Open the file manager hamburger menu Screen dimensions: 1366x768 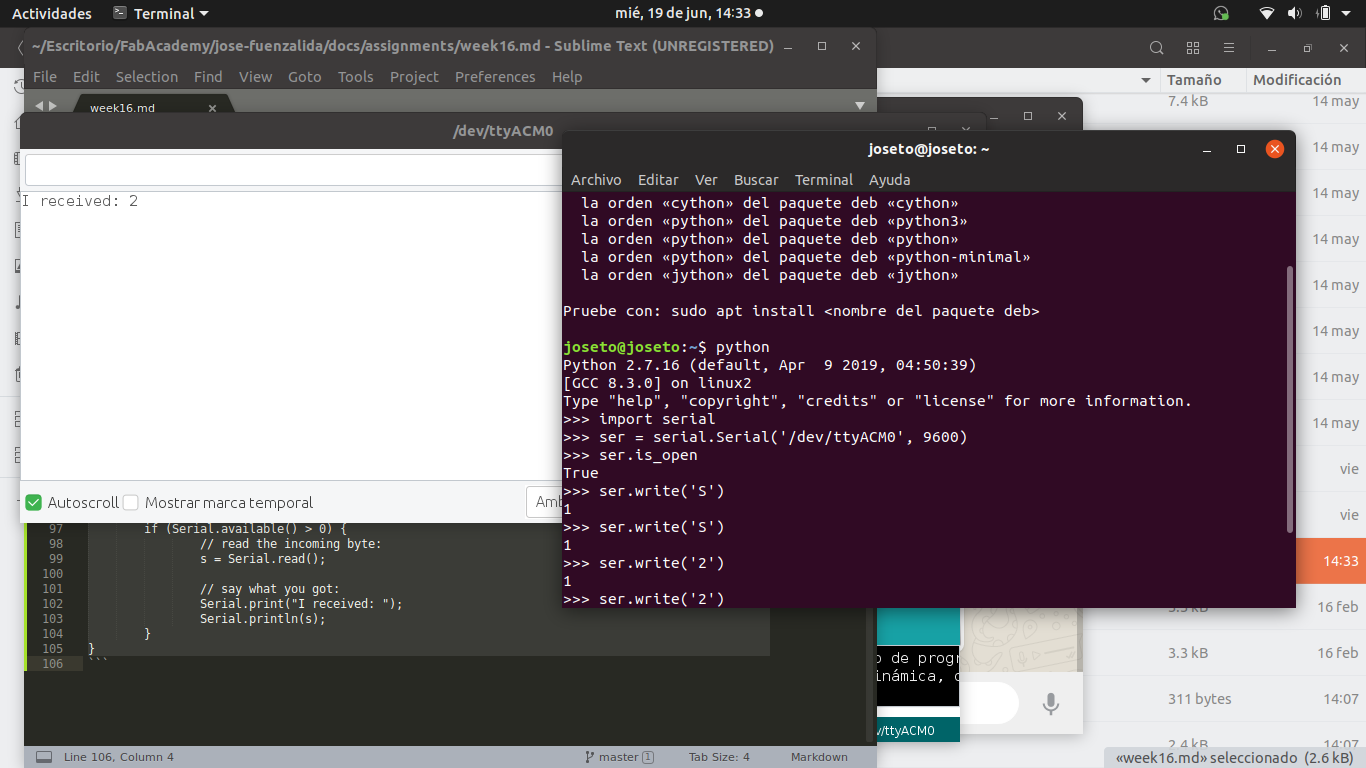pos(1229,48)
